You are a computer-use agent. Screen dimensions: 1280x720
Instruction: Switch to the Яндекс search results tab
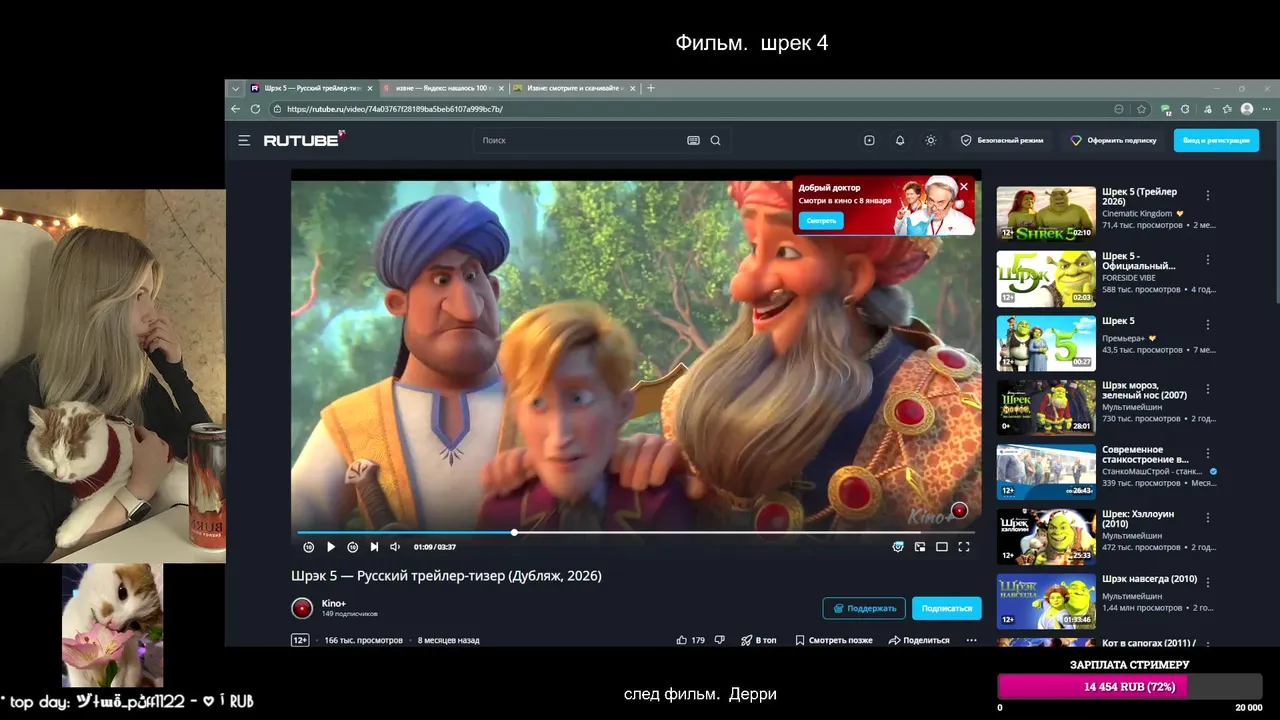pos(443,88)
